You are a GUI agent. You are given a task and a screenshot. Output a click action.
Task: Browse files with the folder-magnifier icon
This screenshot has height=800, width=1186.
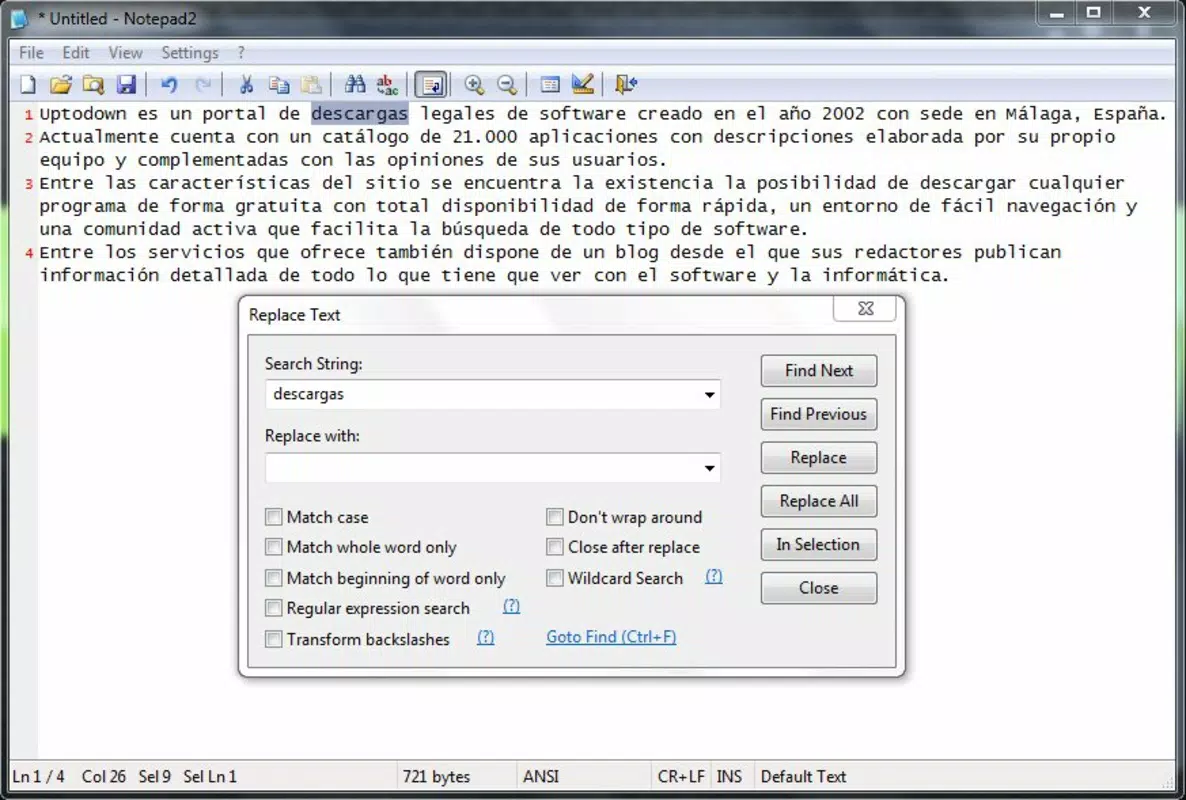coord(93,84)
